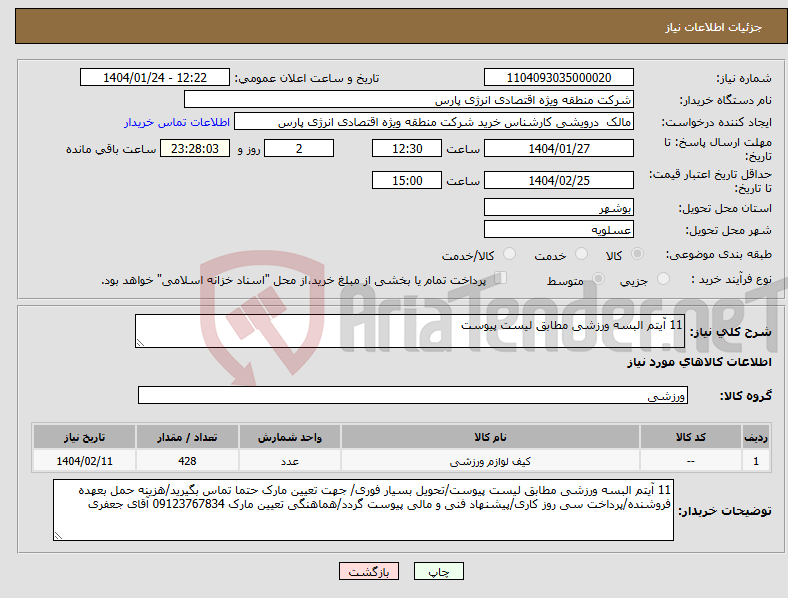This screenshot has width=788, height=598.
Task: Click the item name کیف لوازم ورزشی
Action: tap(490, 461)
